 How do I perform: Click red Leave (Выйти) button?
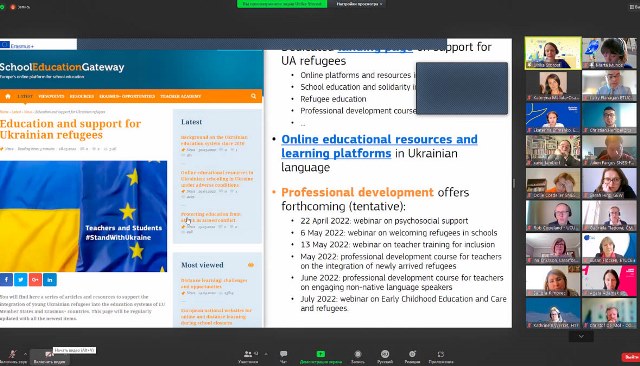click(631, 357)
